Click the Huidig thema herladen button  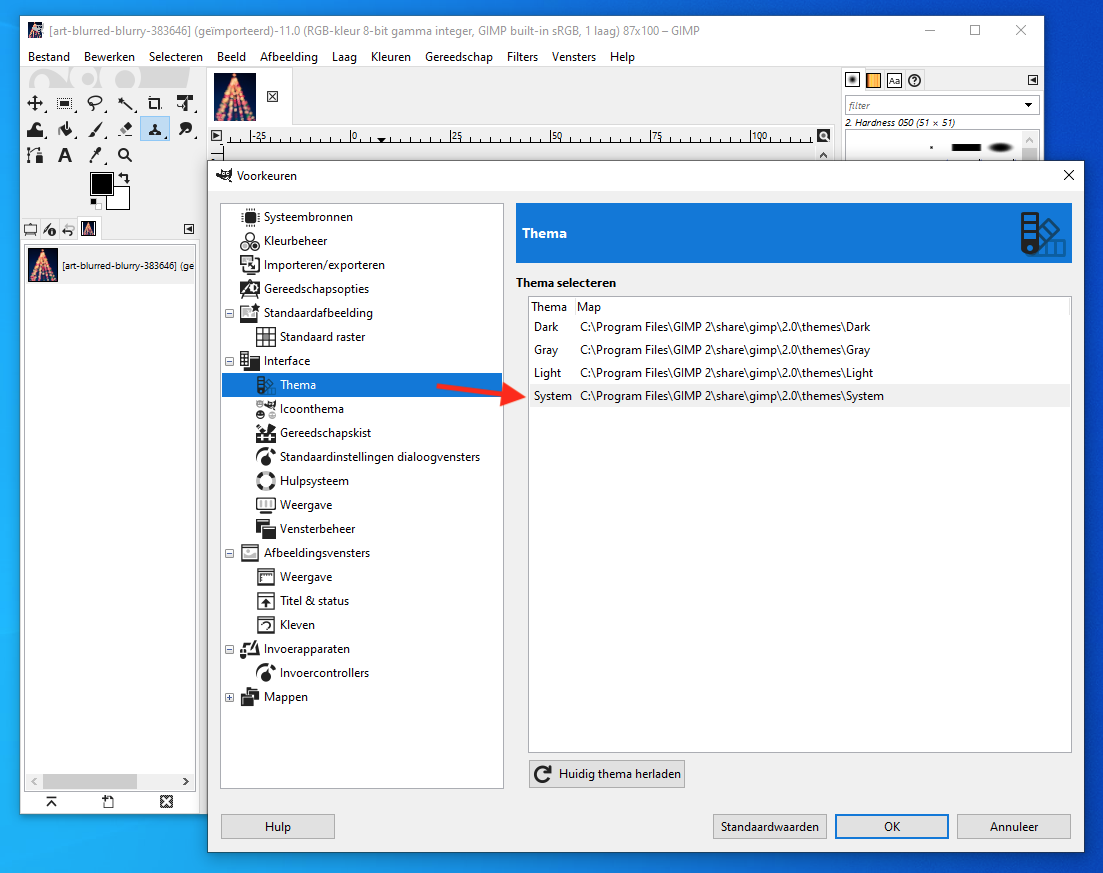[x=607, y=774]
